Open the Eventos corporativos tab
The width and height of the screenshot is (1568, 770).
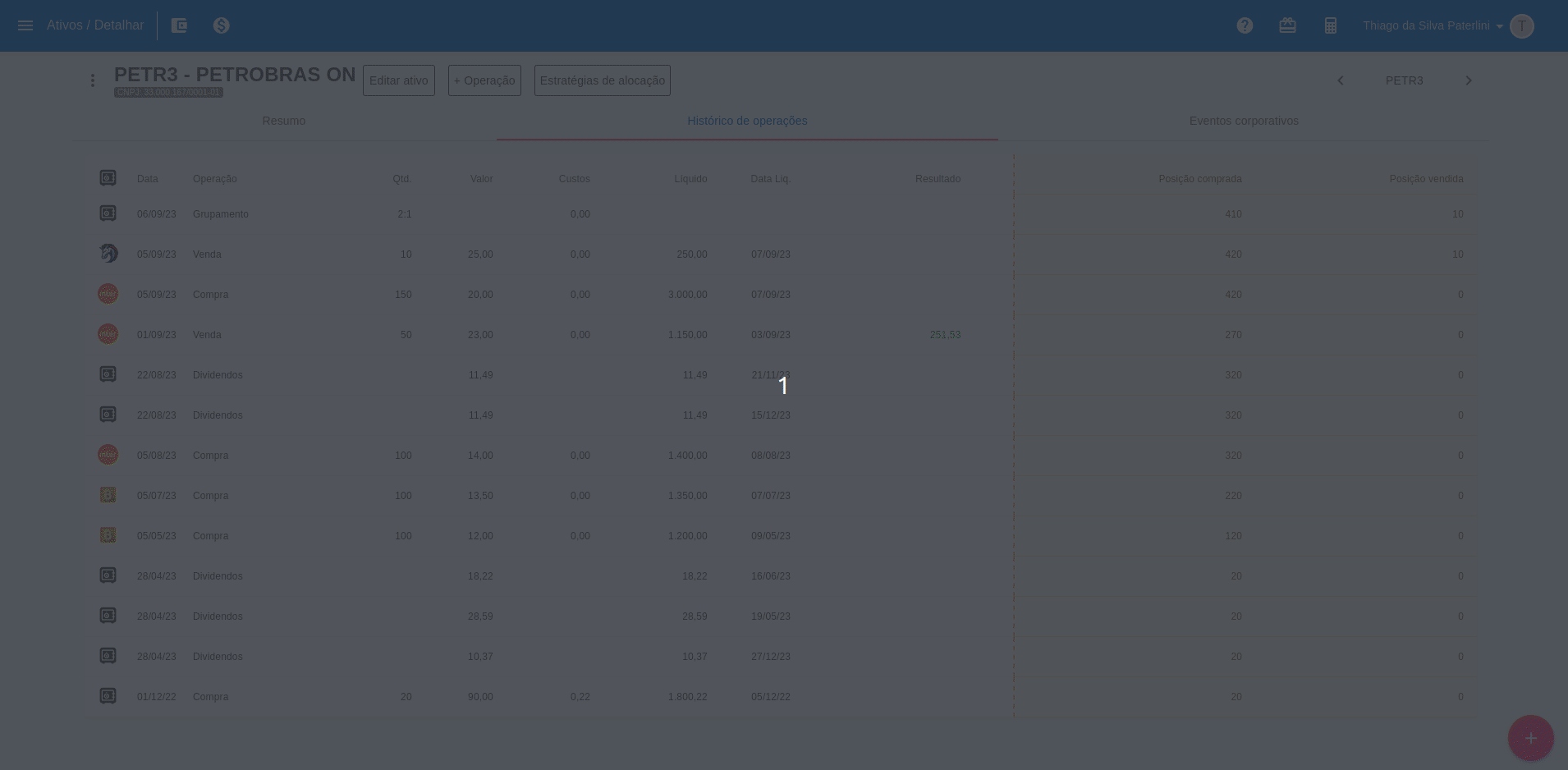tap(1244, 121)
